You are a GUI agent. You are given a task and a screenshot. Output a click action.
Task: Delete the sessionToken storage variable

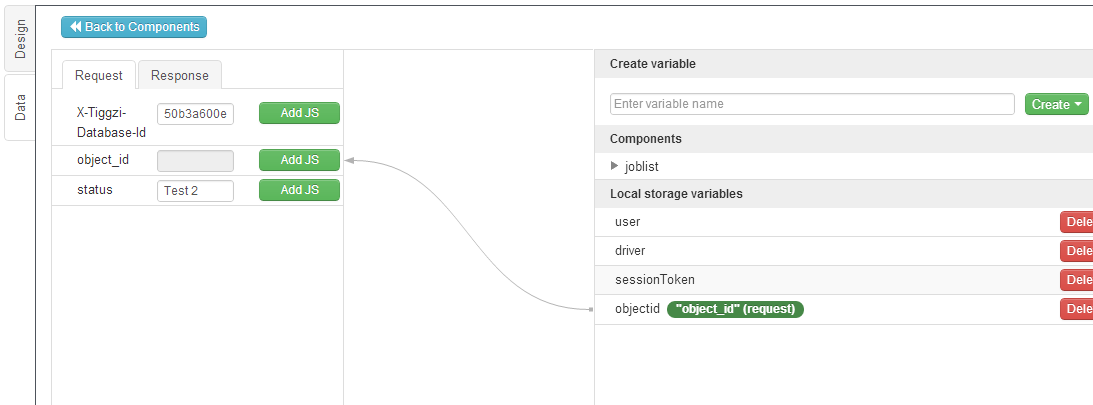(1077, 280)
